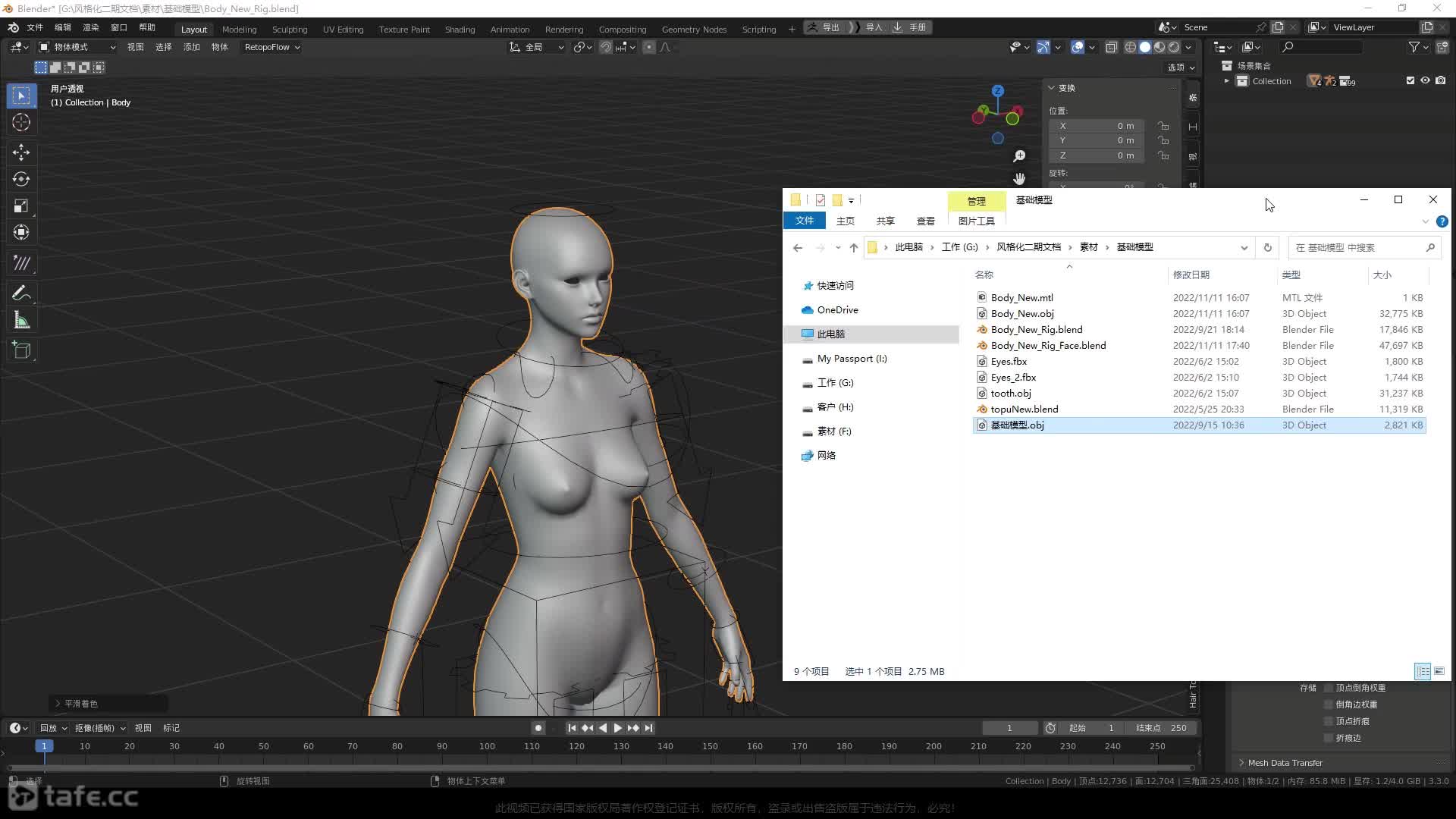
Task: Click the 结束点 250 end frame field
Action: click(1161, 728)
